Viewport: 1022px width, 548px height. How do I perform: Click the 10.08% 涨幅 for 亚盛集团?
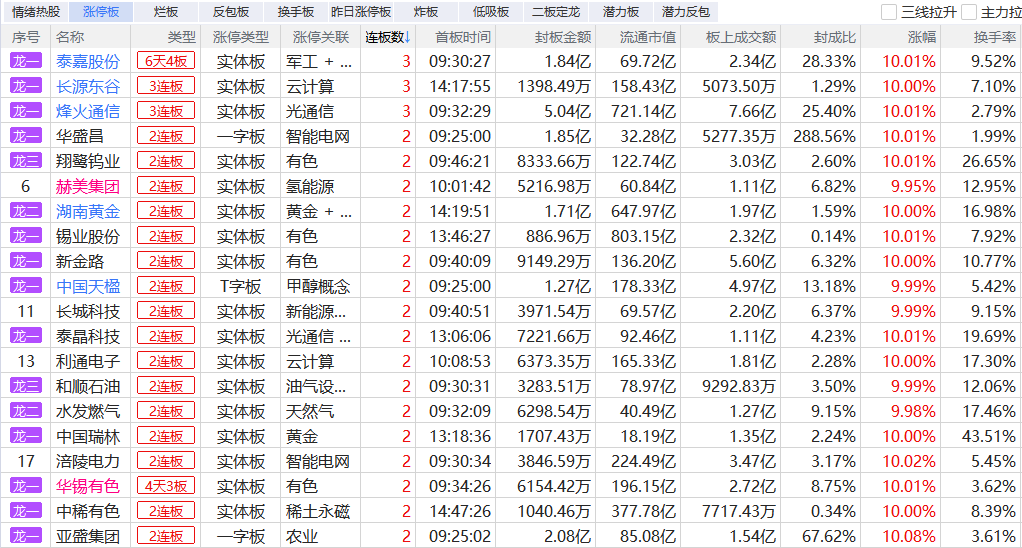pos(909,536)
